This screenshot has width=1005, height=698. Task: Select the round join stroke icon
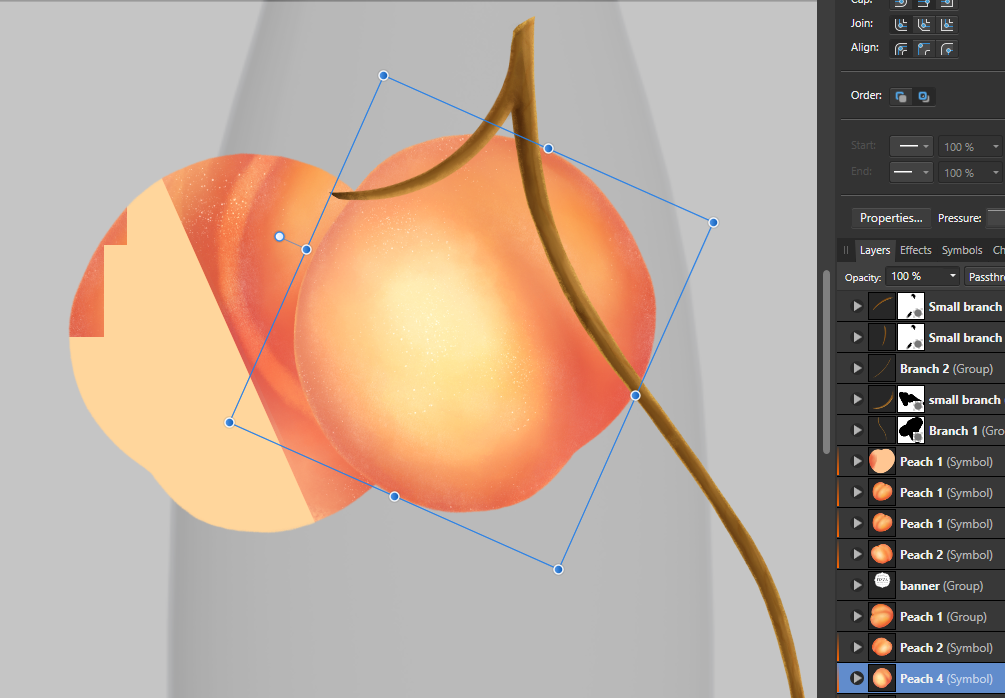(x=901, y=24)
